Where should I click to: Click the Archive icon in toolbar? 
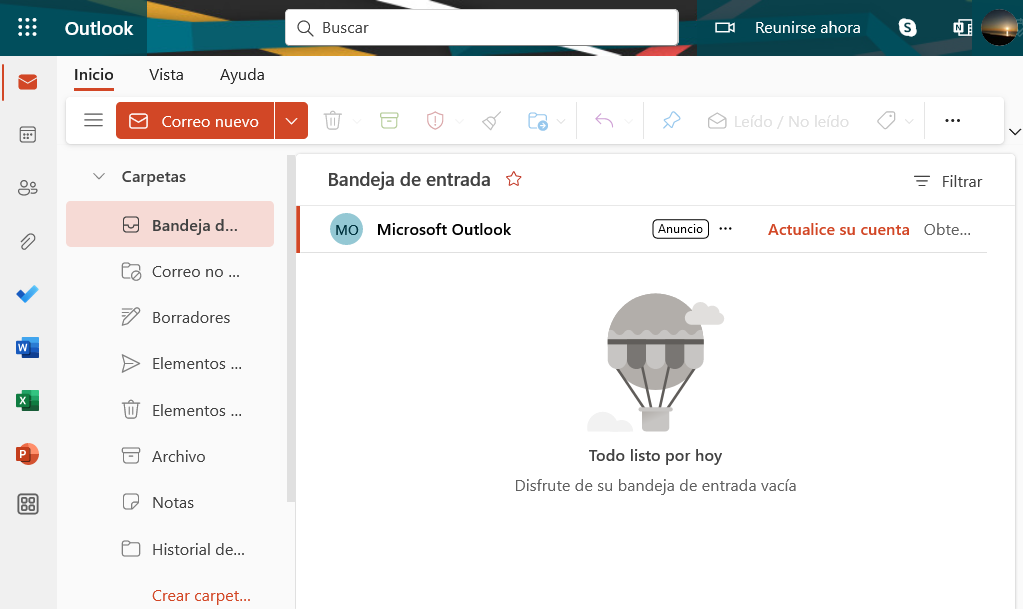(x=389, y=121)
